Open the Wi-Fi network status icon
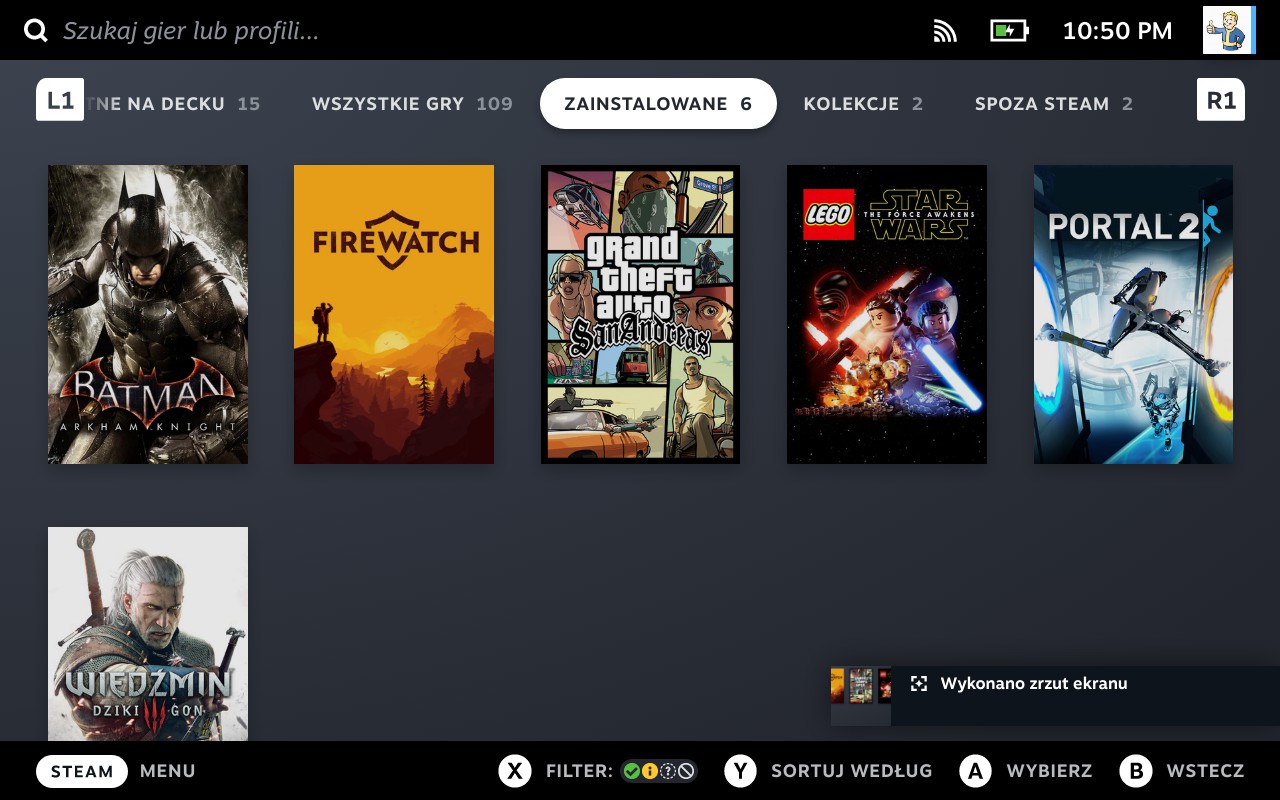Screen dimensions: 1280x800 pyautogui.click(x=945, y=31)
